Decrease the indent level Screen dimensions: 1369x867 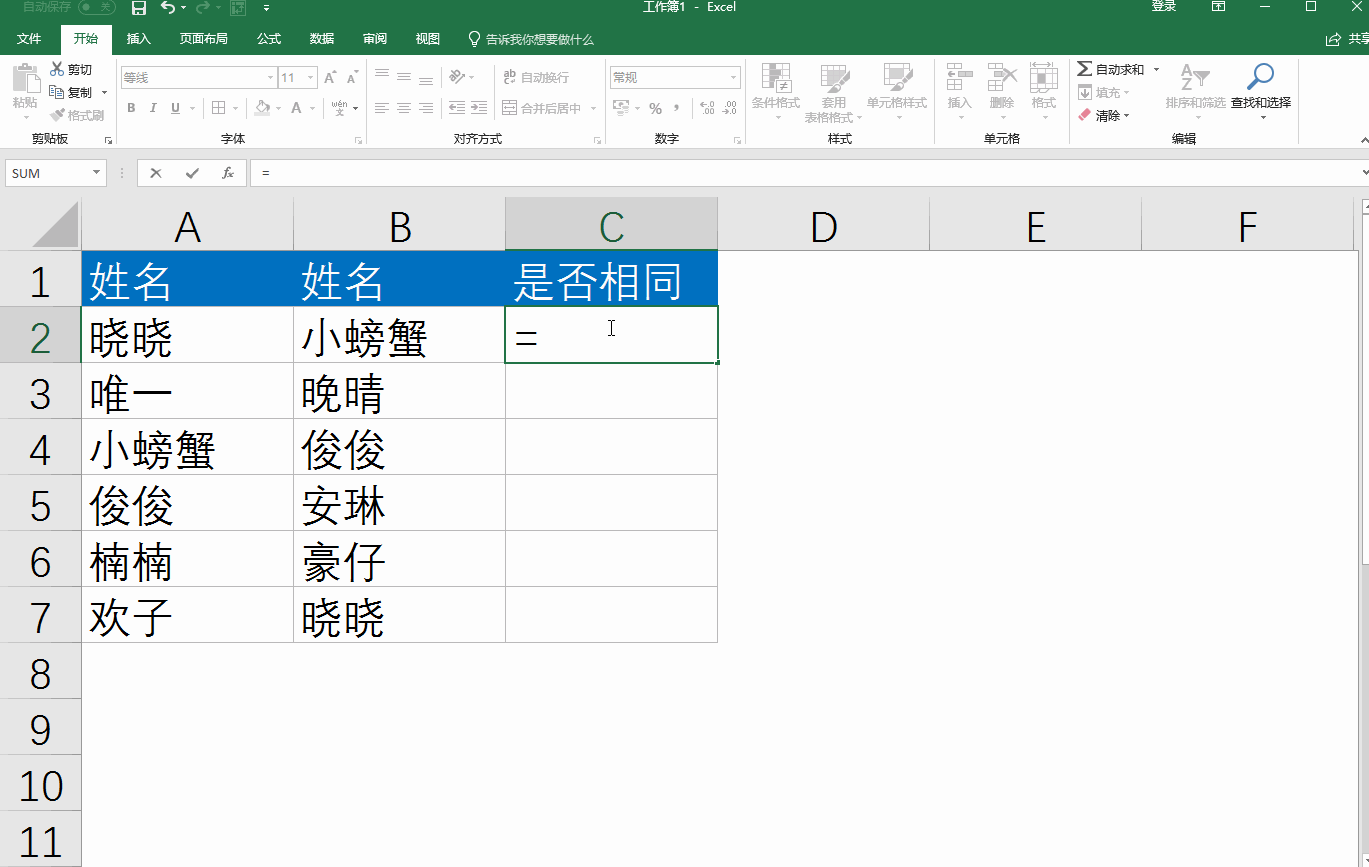(x=457, y=108)
